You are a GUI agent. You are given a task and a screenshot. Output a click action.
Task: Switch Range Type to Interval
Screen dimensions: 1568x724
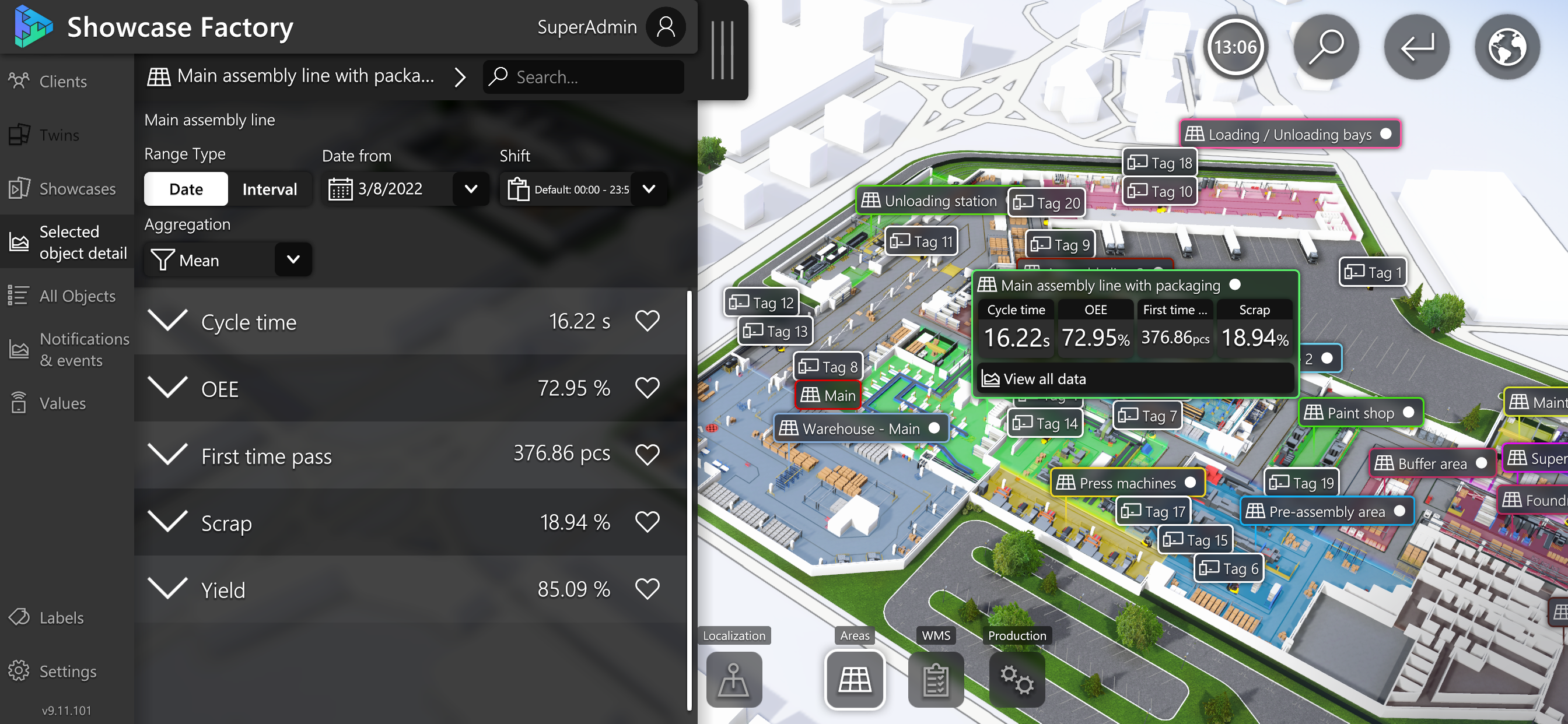(x=269, y=189)
